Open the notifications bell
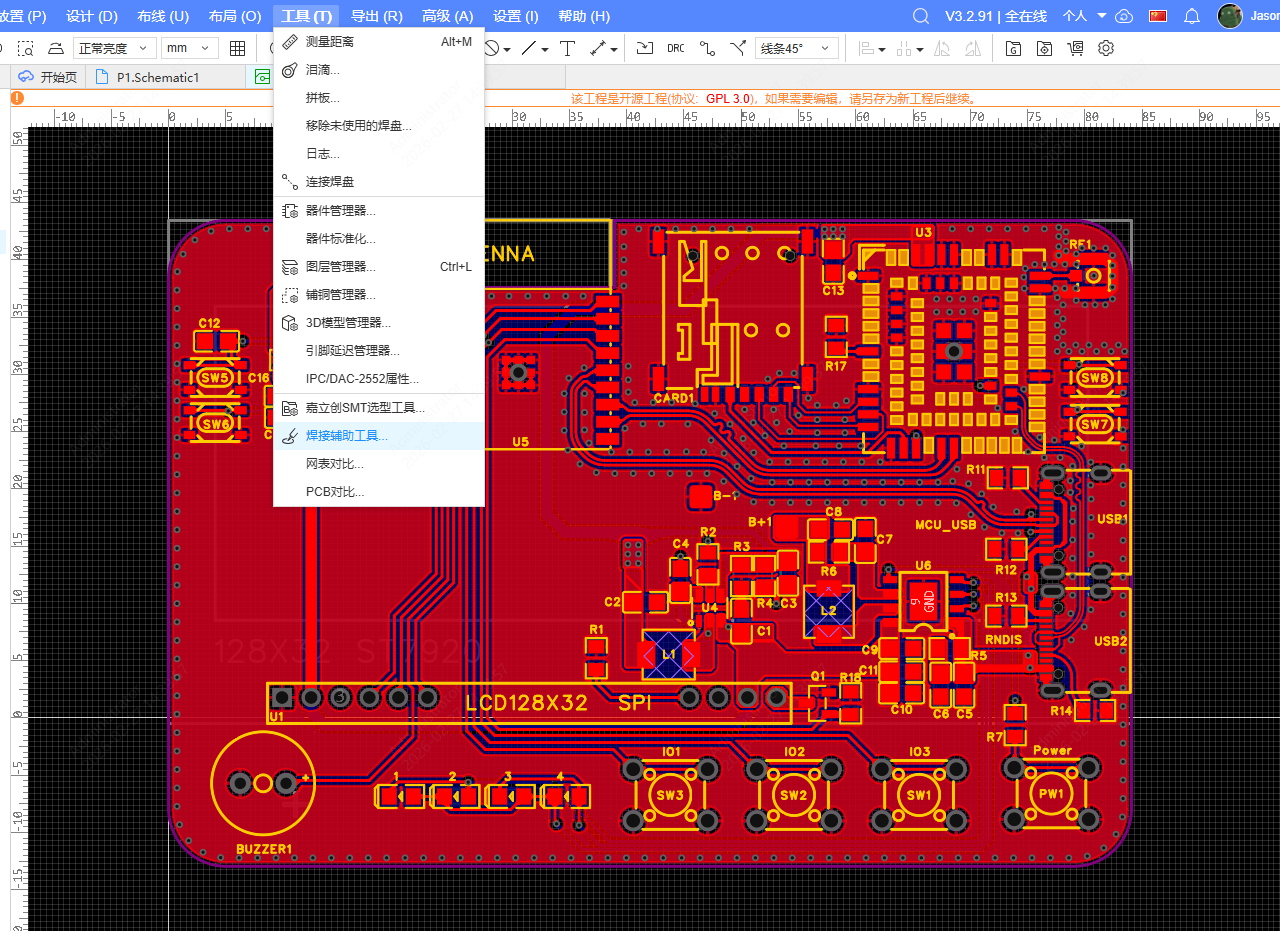Viewport: 1280px width, 931px height. click(x=1192, y=16)
